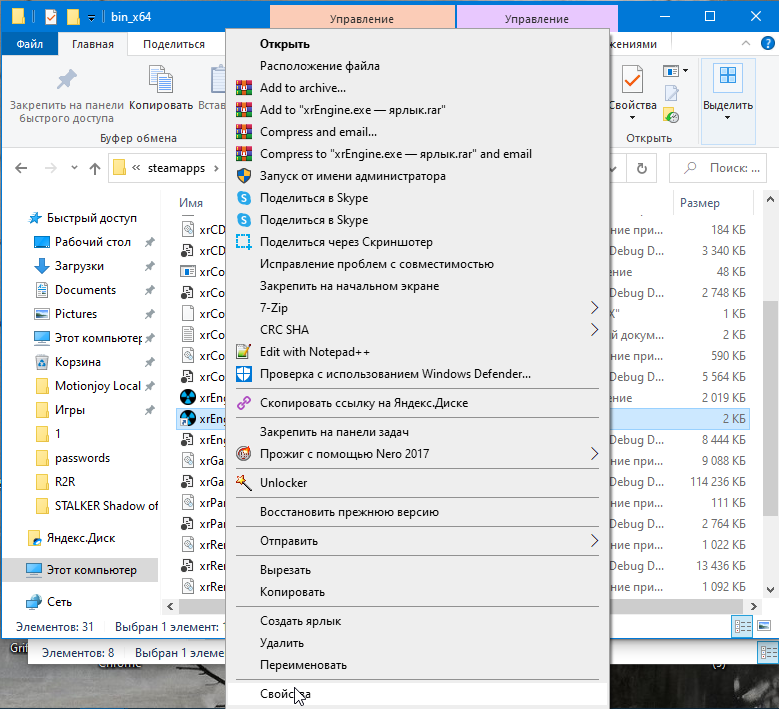Click the horizontal scrollbar right arrow

(754, 606)
